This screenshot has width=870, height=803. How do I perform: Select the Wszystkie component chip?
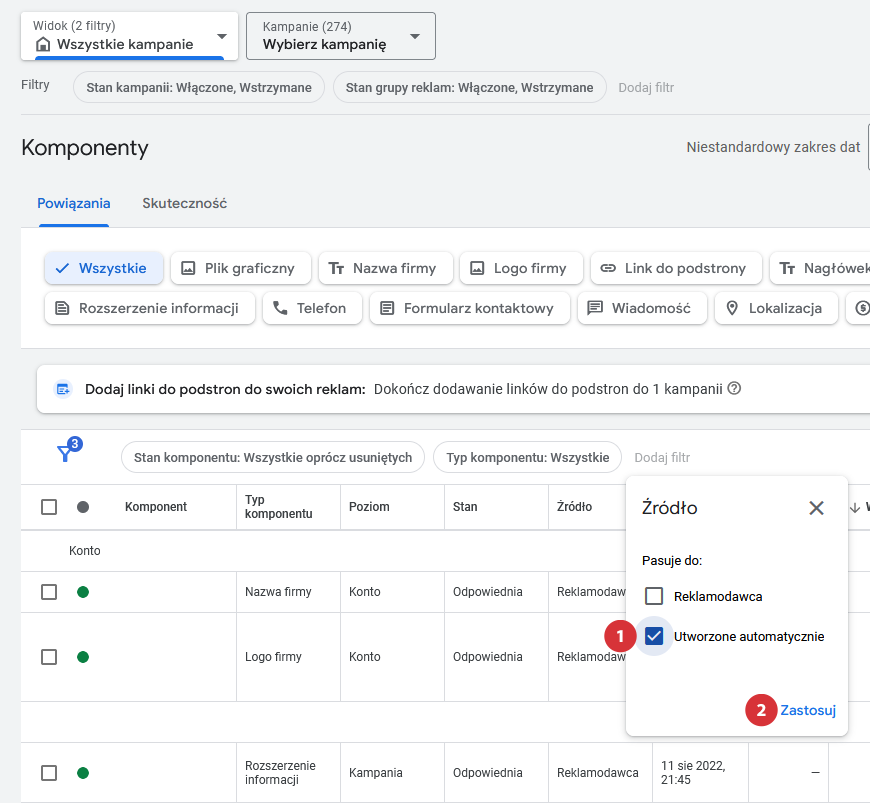coord(104,268)
